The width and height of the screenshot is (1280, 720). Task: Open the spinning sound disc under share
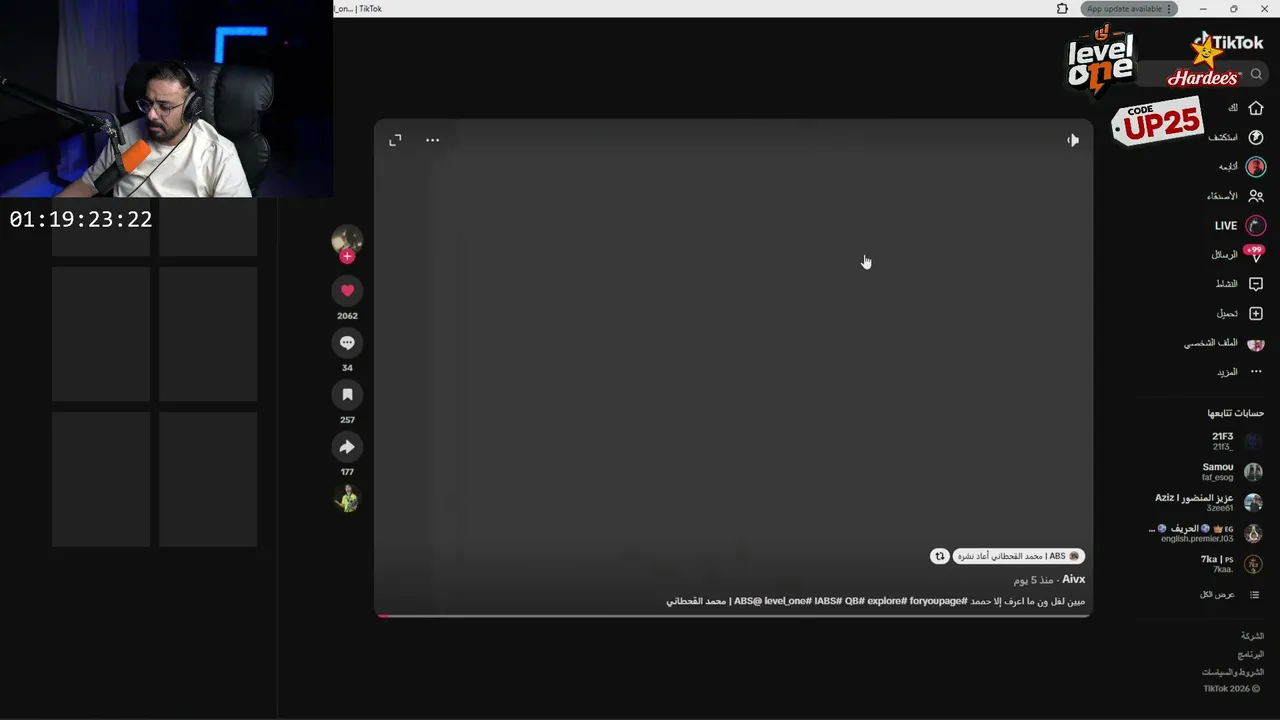point(347,498)
